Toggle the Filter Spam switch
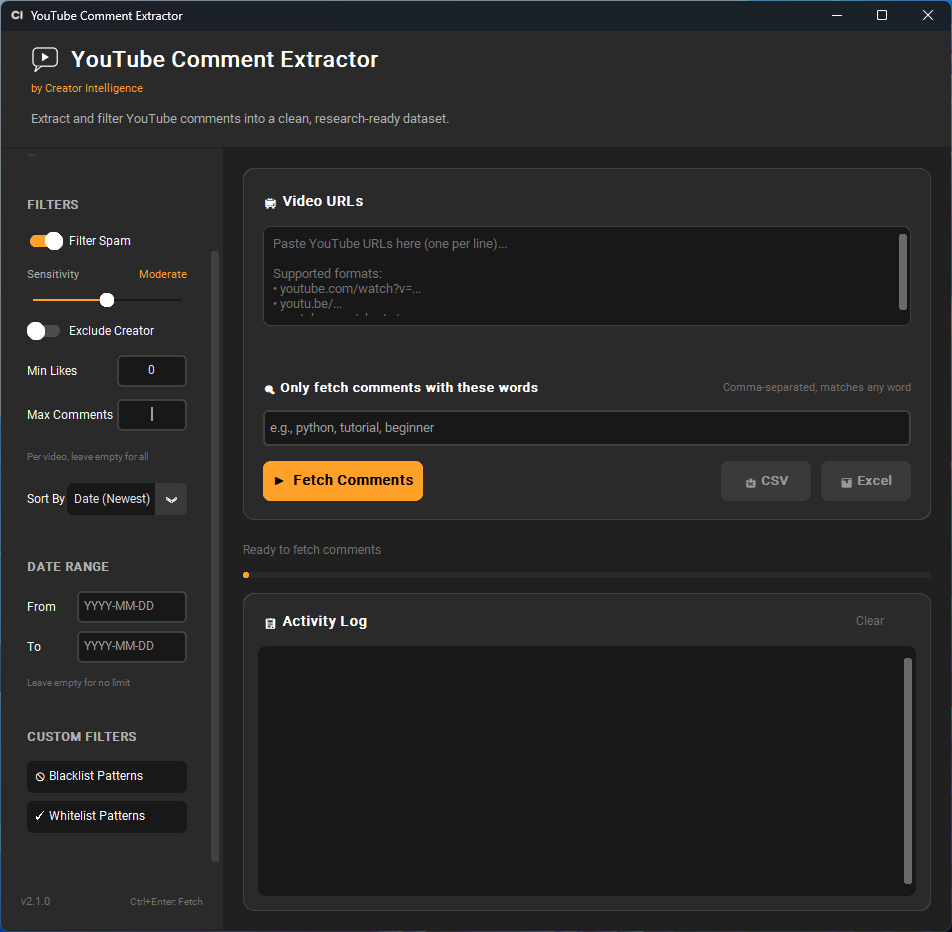 click(46, 241)
